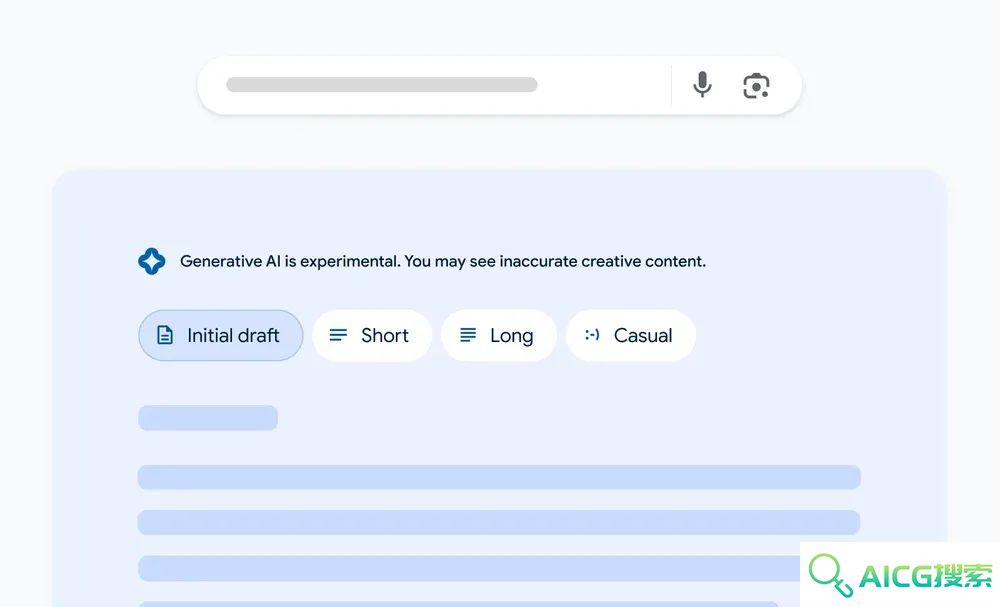Click the smiley emoticon icon beside Casual
This screenshot has height=607, width=1000.
[x=592, y=335]
